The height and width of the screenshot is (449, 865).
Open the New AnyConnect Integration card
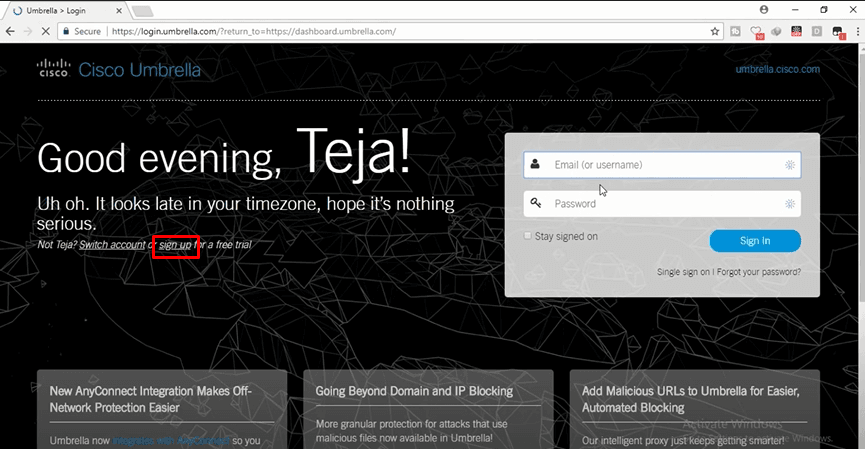pos(162,409)
